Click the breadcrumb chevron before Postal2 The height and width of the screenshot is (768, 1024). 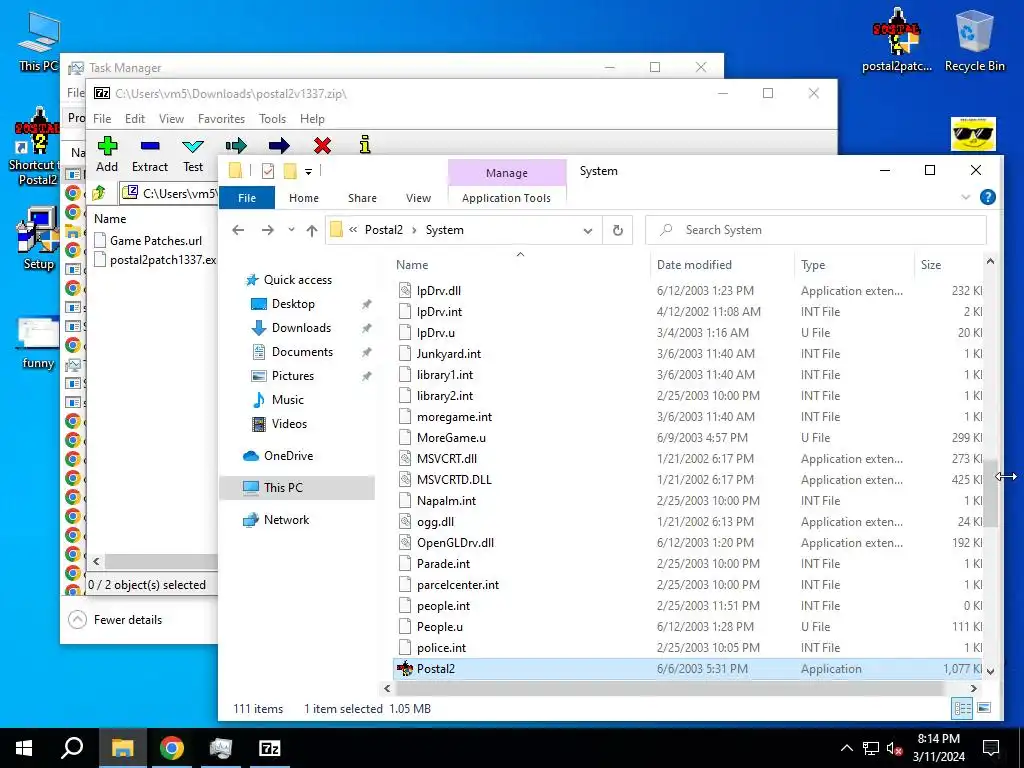point(353,230)
